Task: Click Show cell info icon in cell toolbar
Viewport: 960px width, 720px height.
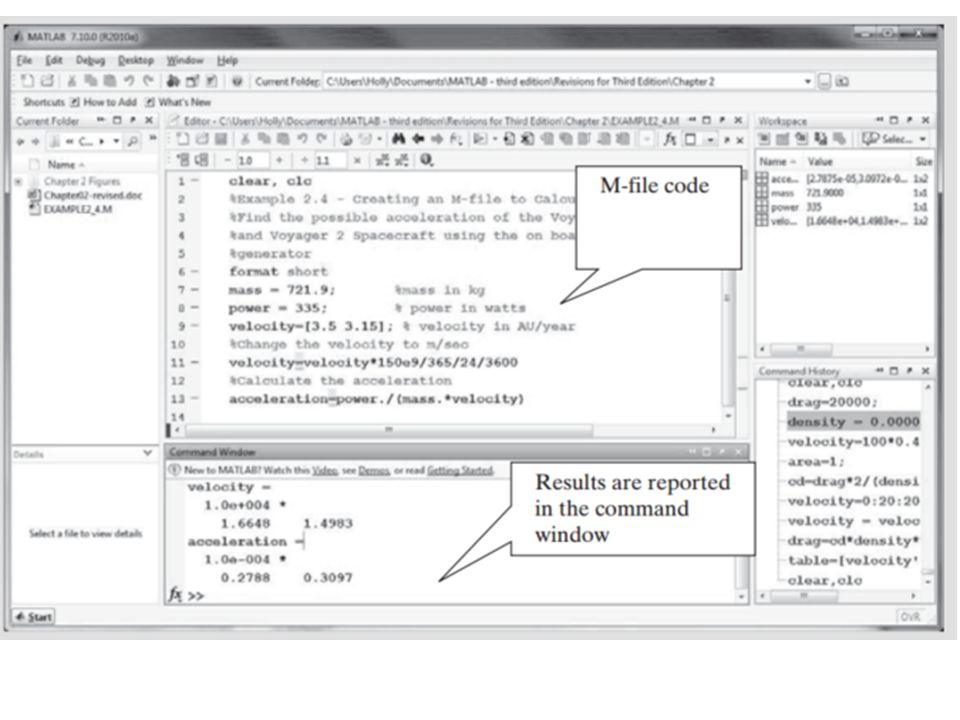Action: pos(427,160)
